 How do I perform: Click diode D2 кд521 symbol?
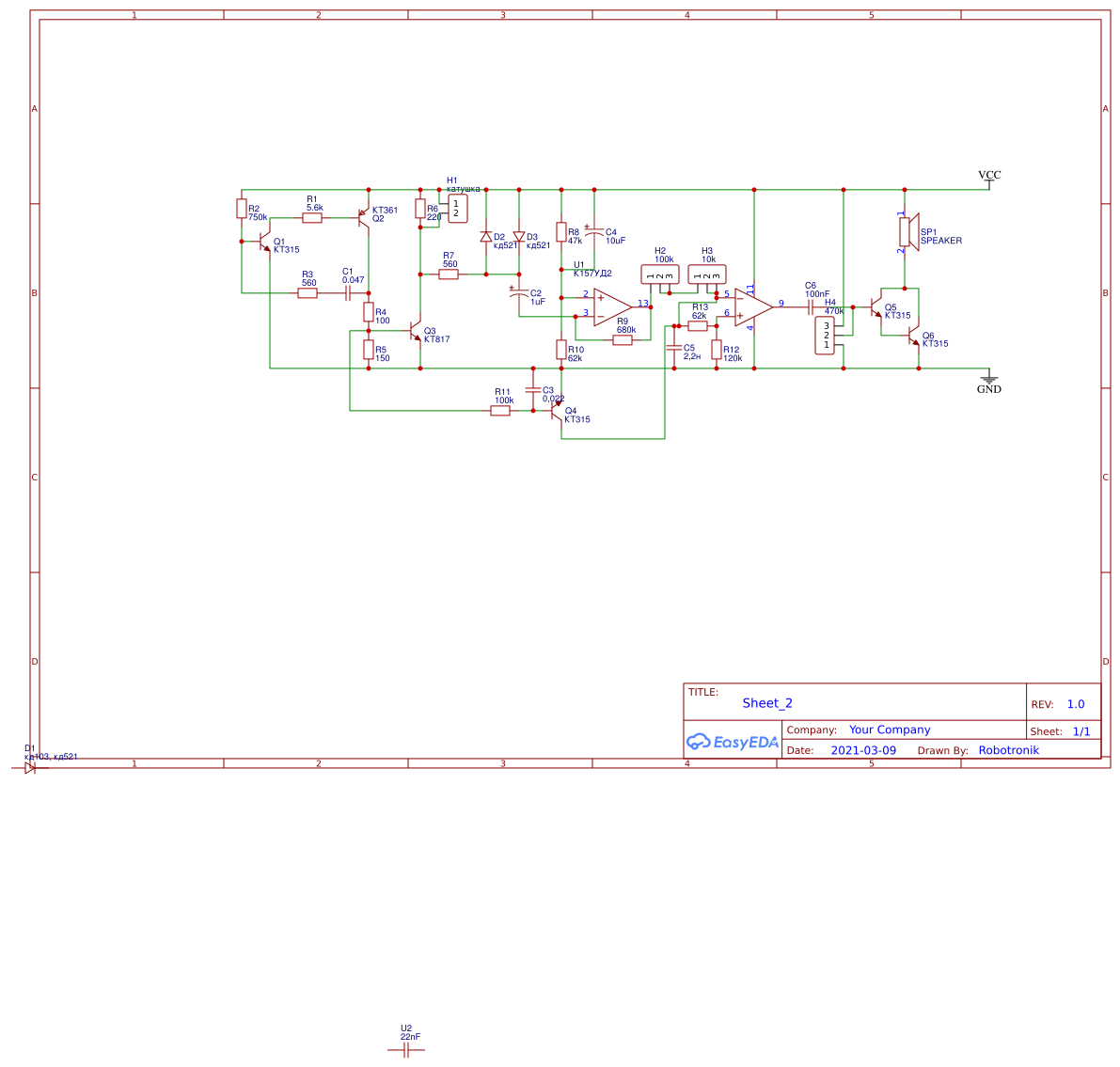coord(485,235)
